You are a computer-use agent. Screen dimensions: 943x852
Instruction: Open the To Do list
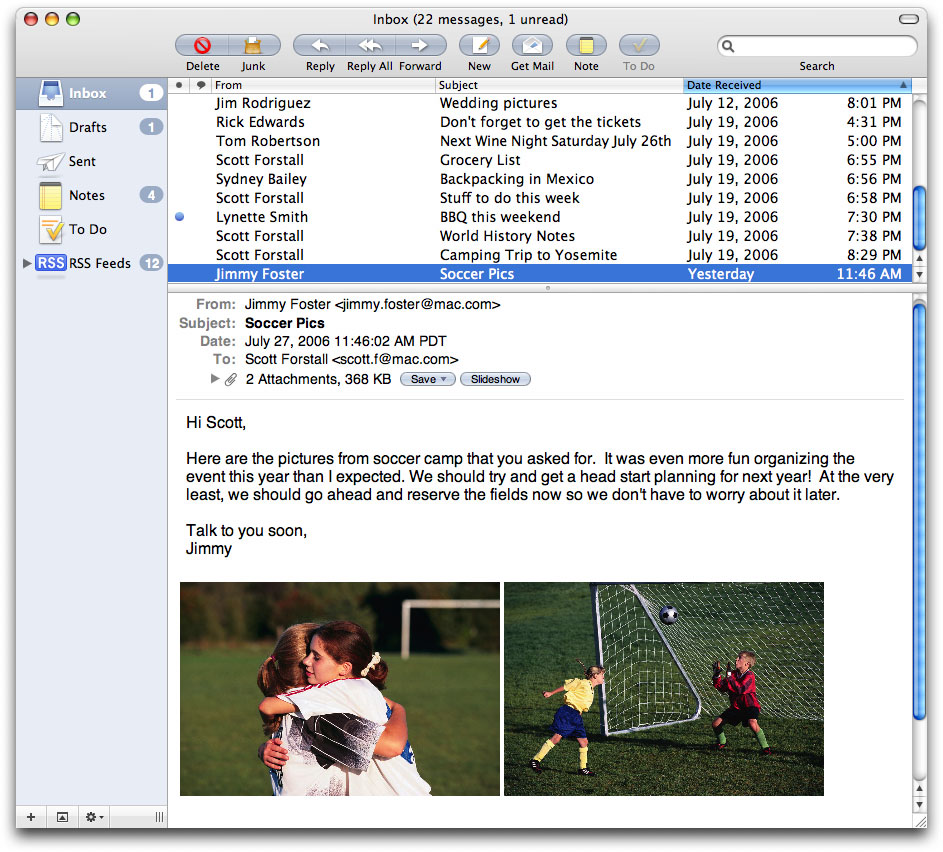pyautogui.click(x=91, y=229)
